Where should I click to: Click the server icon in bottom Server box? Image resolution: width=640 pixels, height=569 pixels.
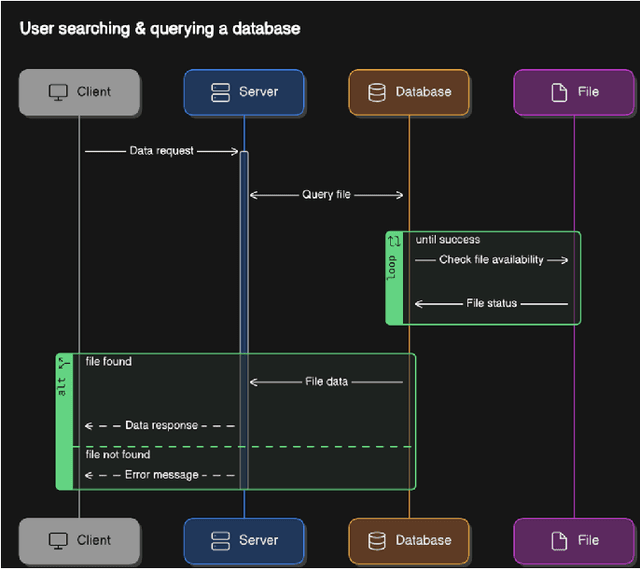[x=220, y=540]
